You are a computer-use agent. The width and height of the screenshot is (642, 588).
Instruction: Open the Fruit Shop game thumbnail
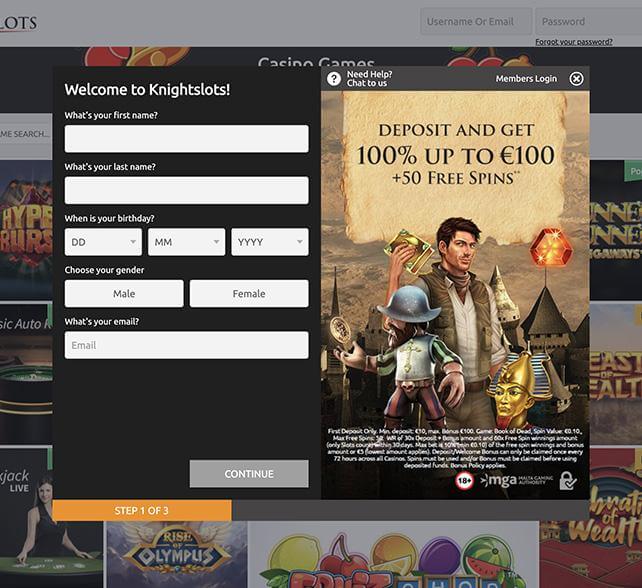tap(394, 554)
